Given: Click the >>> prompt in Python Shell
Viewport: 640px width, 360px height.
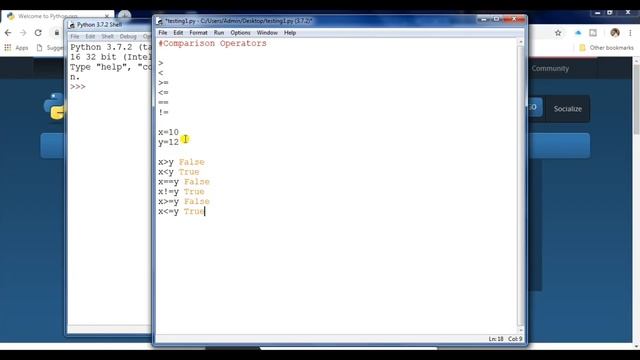Looking at the screenshot, I should pyautogui.click(x=78, y=87).
